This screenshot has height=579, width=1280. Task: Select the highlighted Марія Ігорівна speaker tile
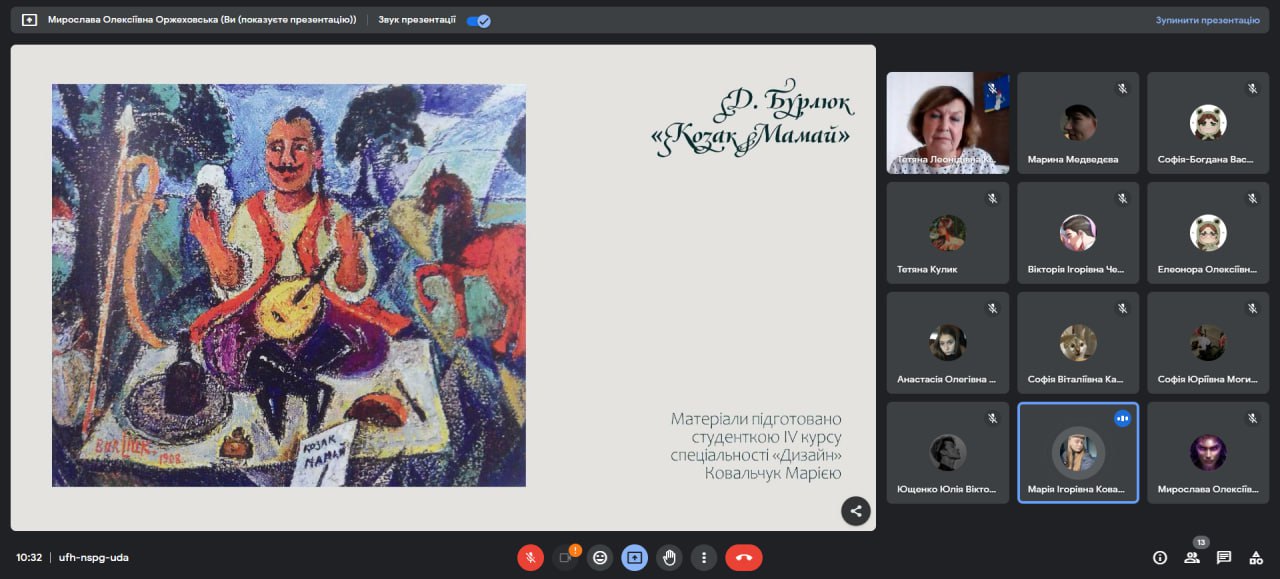1078,453
